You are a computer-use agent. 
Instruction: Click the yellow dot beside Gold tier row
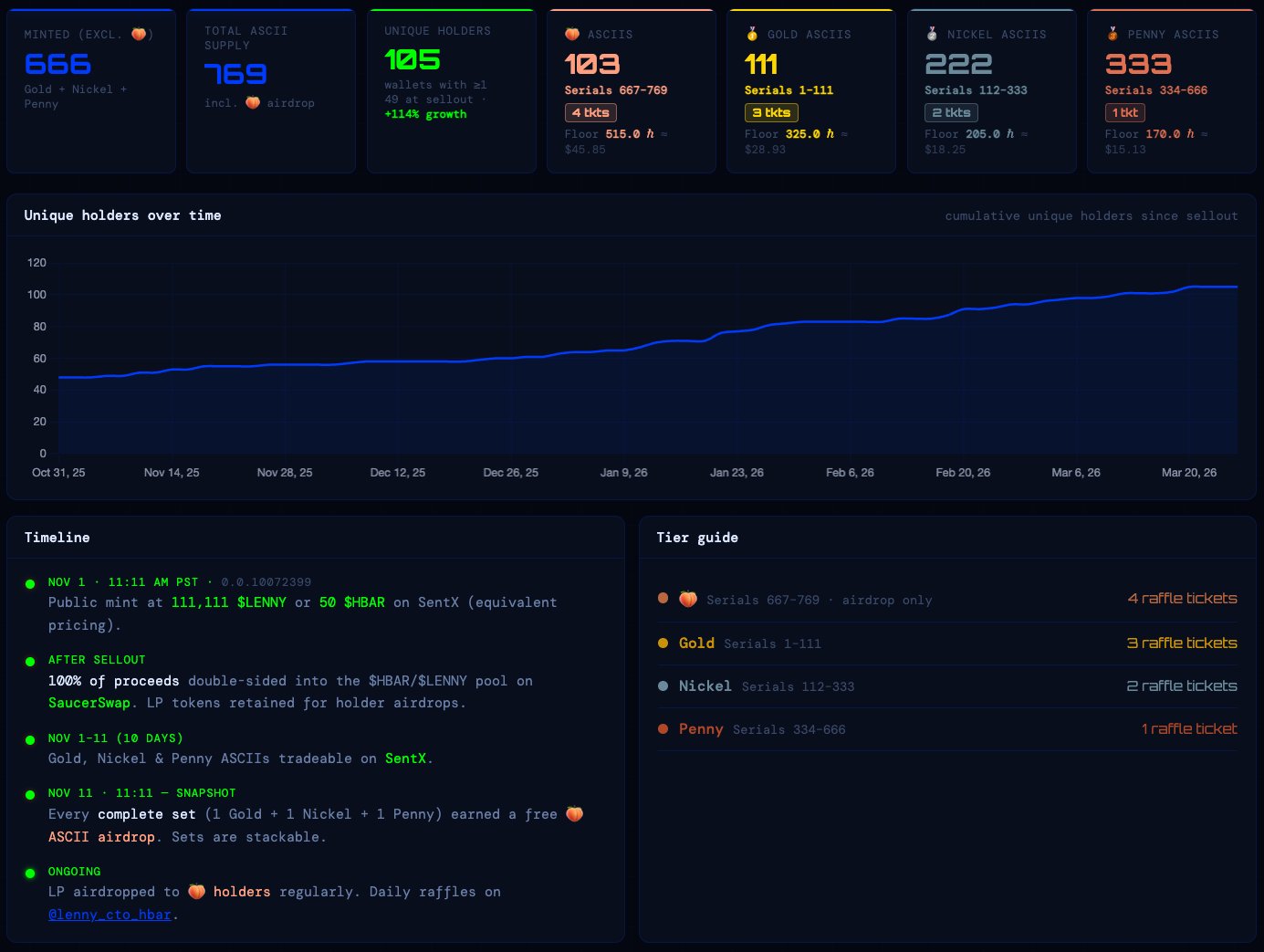coord(663,643)
